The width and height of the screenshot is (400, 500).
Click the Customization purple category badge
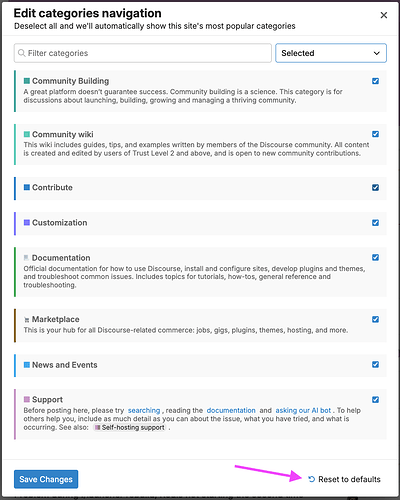(x=27, y=223)
